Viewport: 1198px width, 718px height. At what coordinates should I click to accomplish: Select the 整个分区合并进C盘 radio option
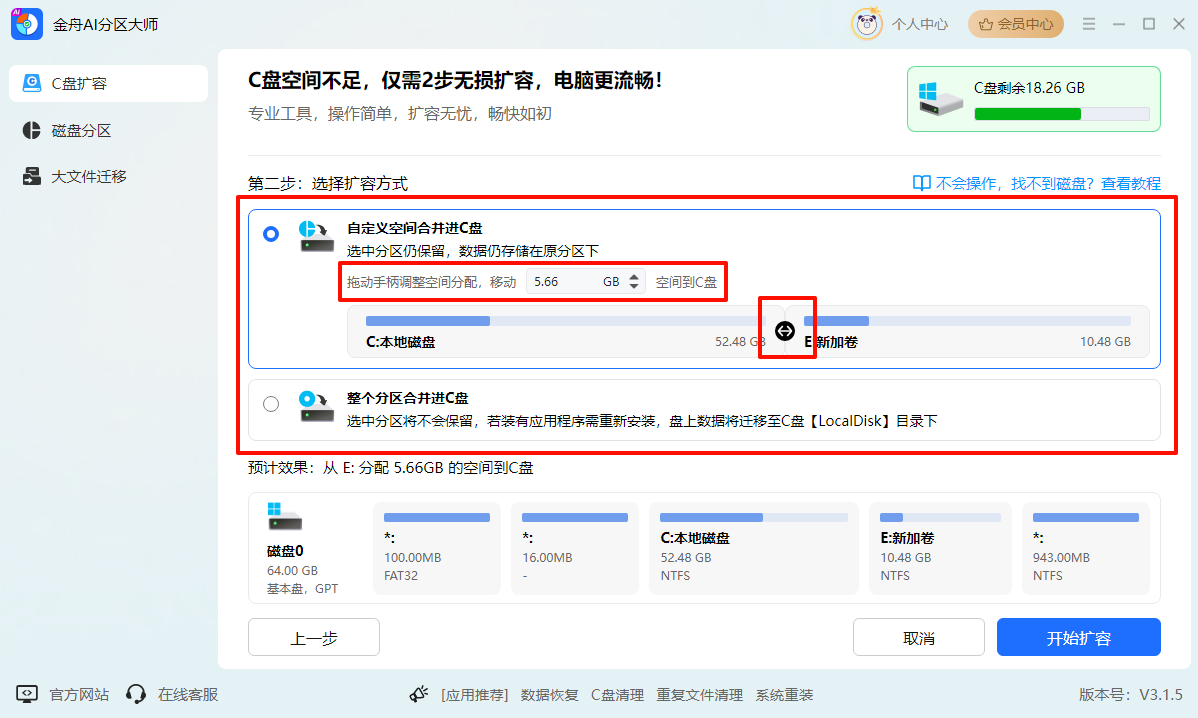click(x=270, y=403)
